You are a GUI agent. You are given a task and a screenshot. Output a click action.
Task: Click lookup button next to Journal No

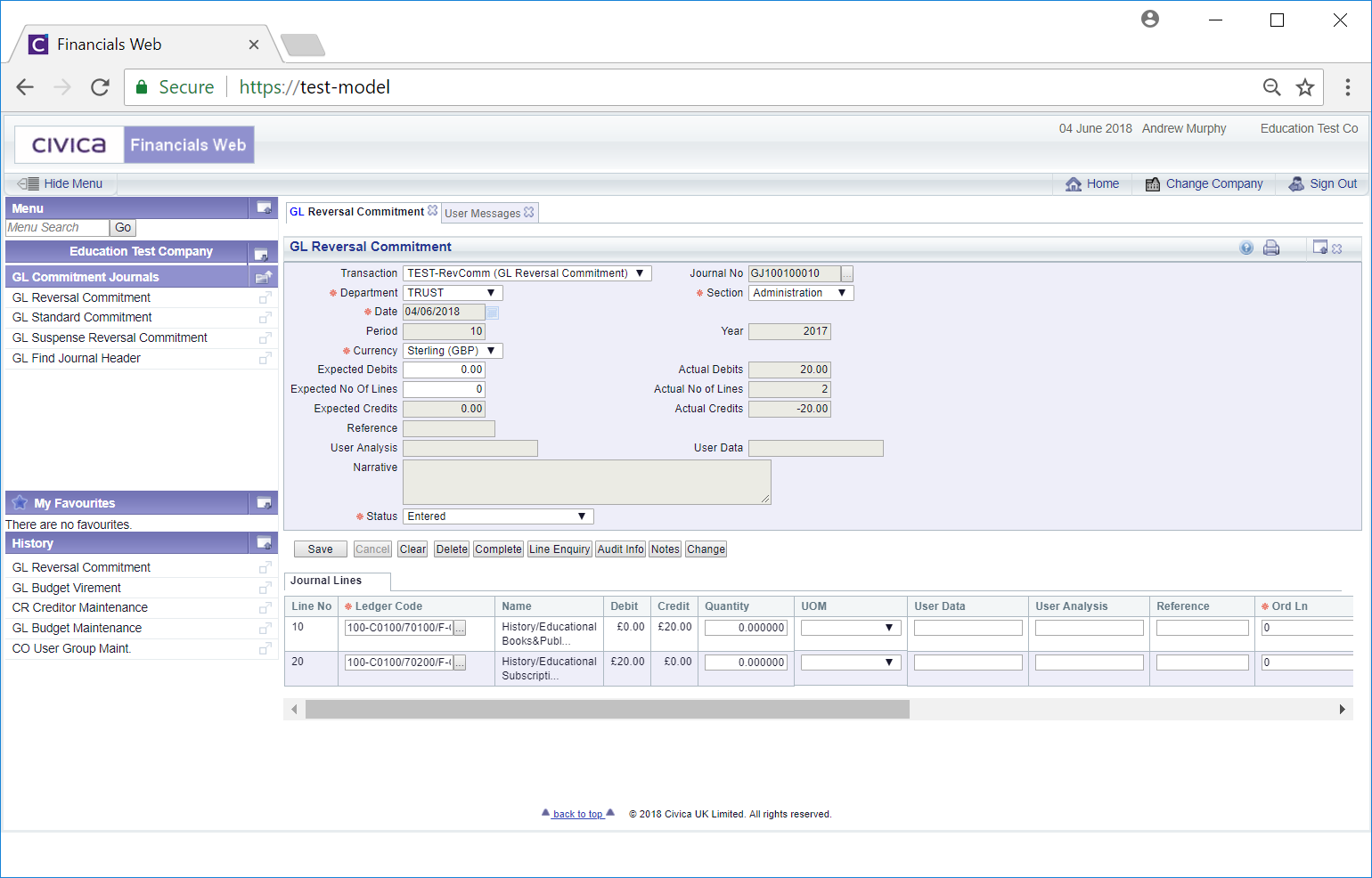(846, 274)
